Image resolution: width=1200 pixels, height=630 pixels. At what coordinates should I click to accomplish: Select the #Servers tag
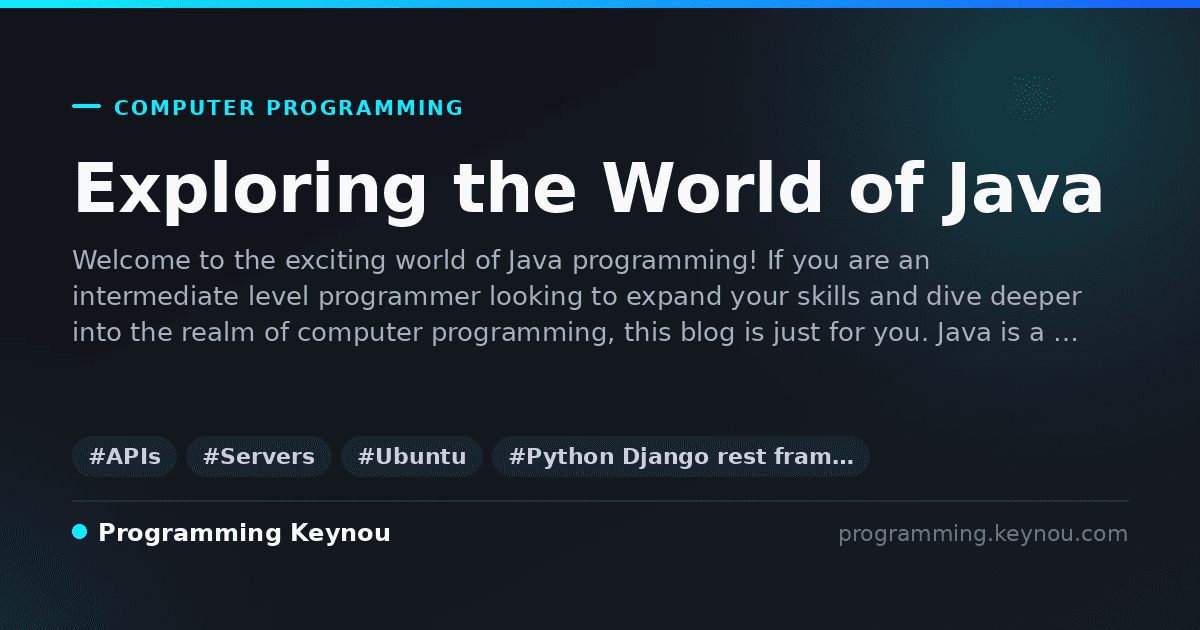tap(259, 457)
